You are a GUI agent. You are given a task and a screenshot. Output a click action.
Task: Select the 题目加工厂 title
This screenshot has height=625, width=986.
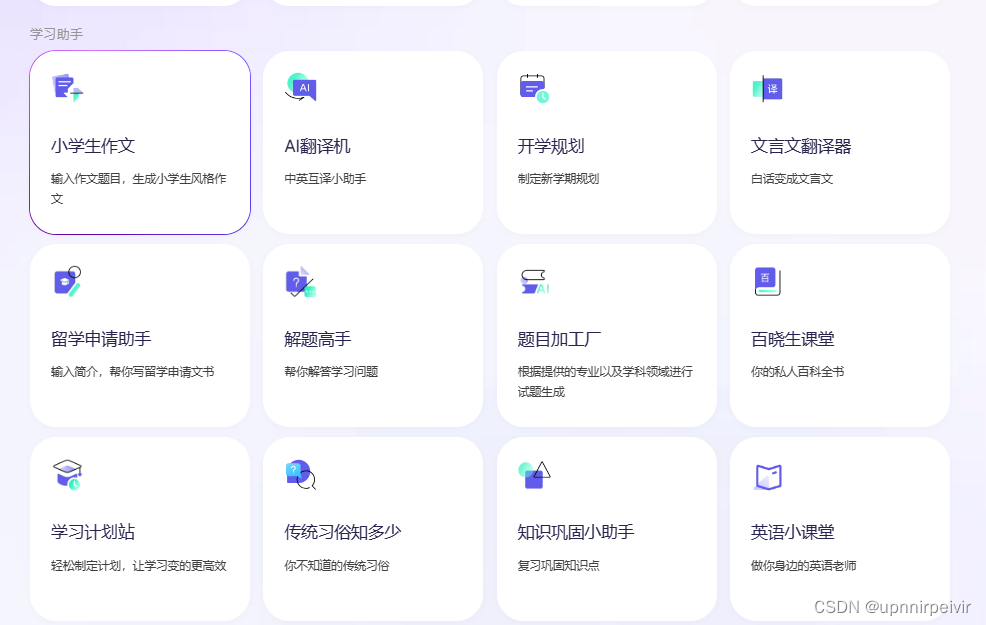[559, 339]
